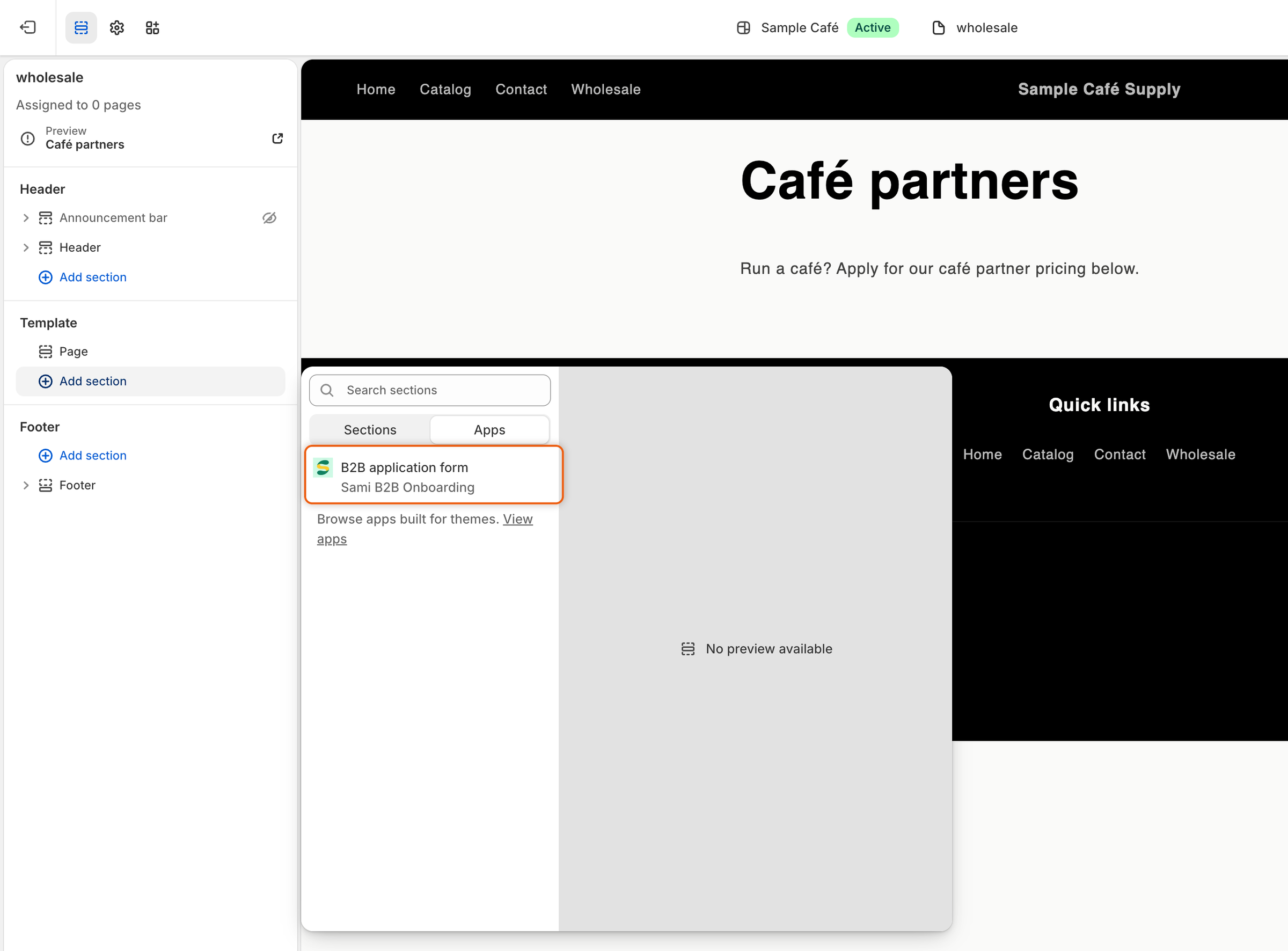Focus the Search sections field

tap(430, 390)
